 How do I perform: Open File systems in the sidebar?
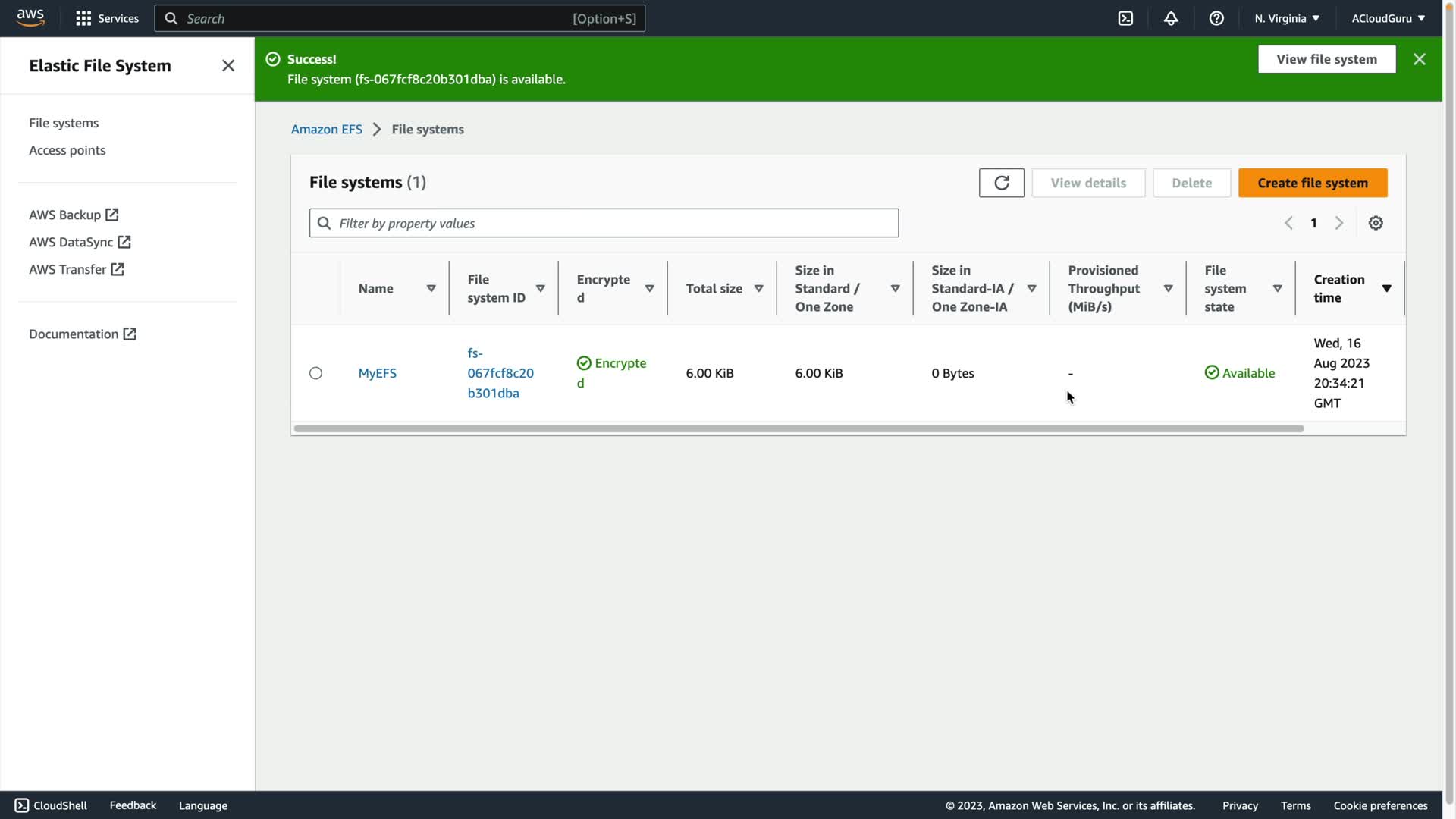tap(64, 123)
